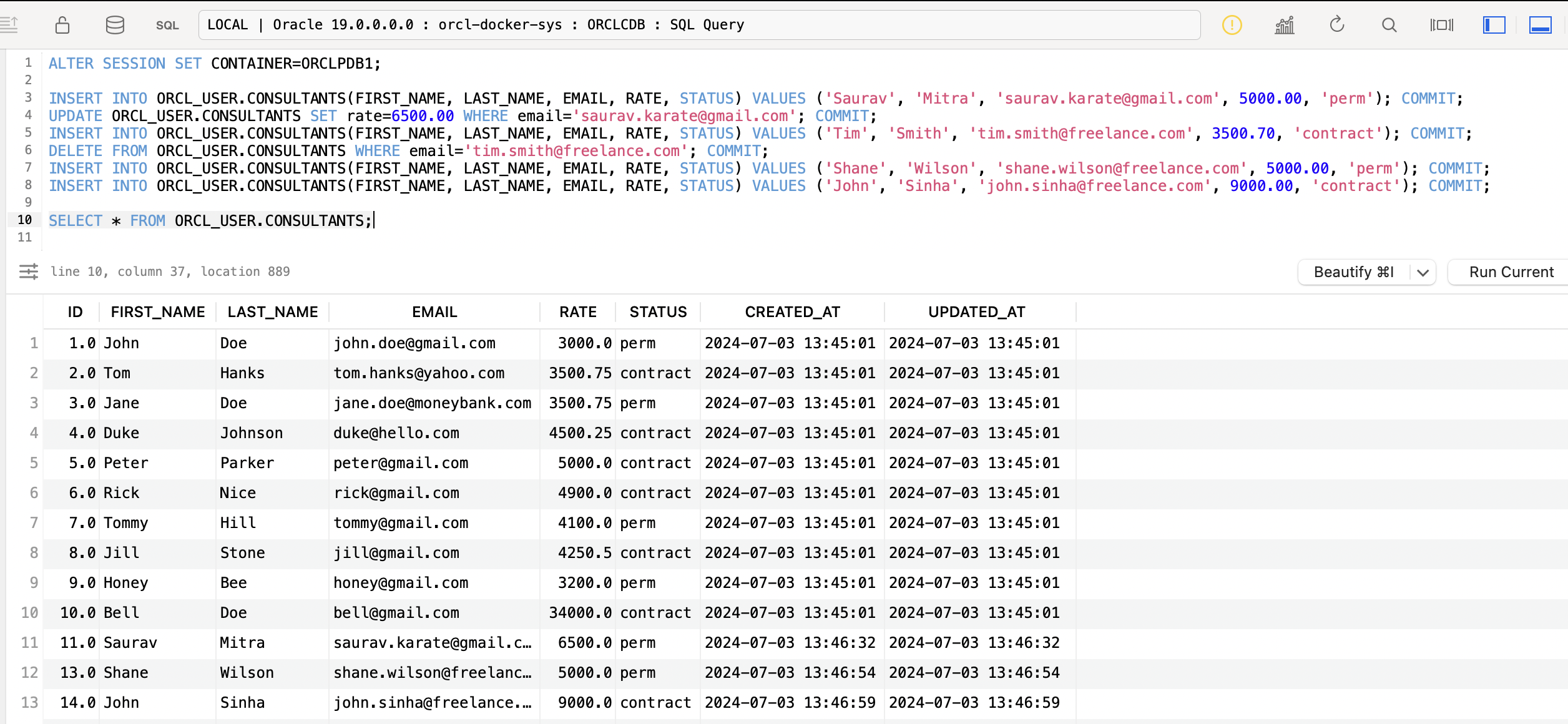Screen dimensions: 1568x724
Task: Sort by the RATE column header
Action: [577, 312]
